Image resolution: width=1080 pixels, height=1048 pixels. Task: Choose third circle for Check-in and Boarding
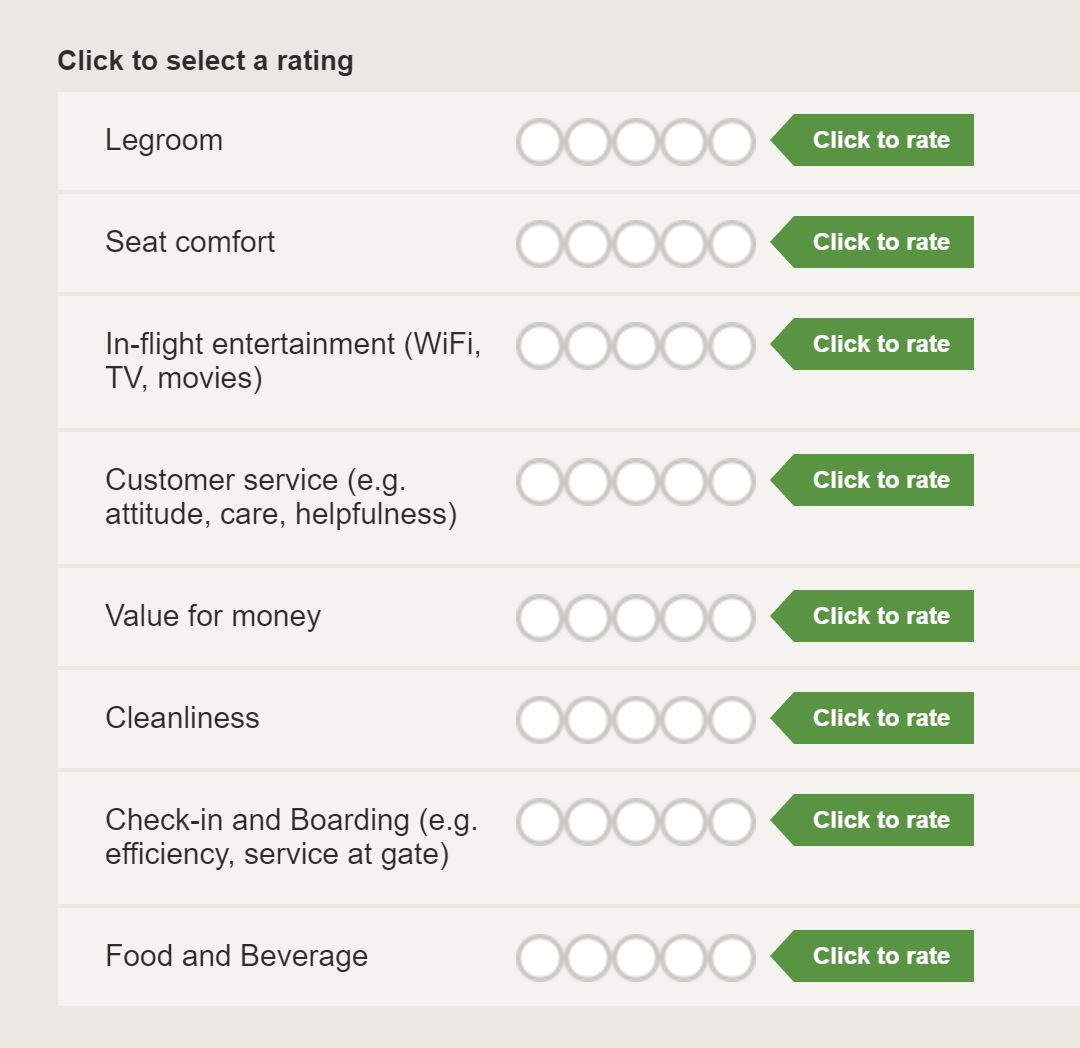[x=636, y=821]
